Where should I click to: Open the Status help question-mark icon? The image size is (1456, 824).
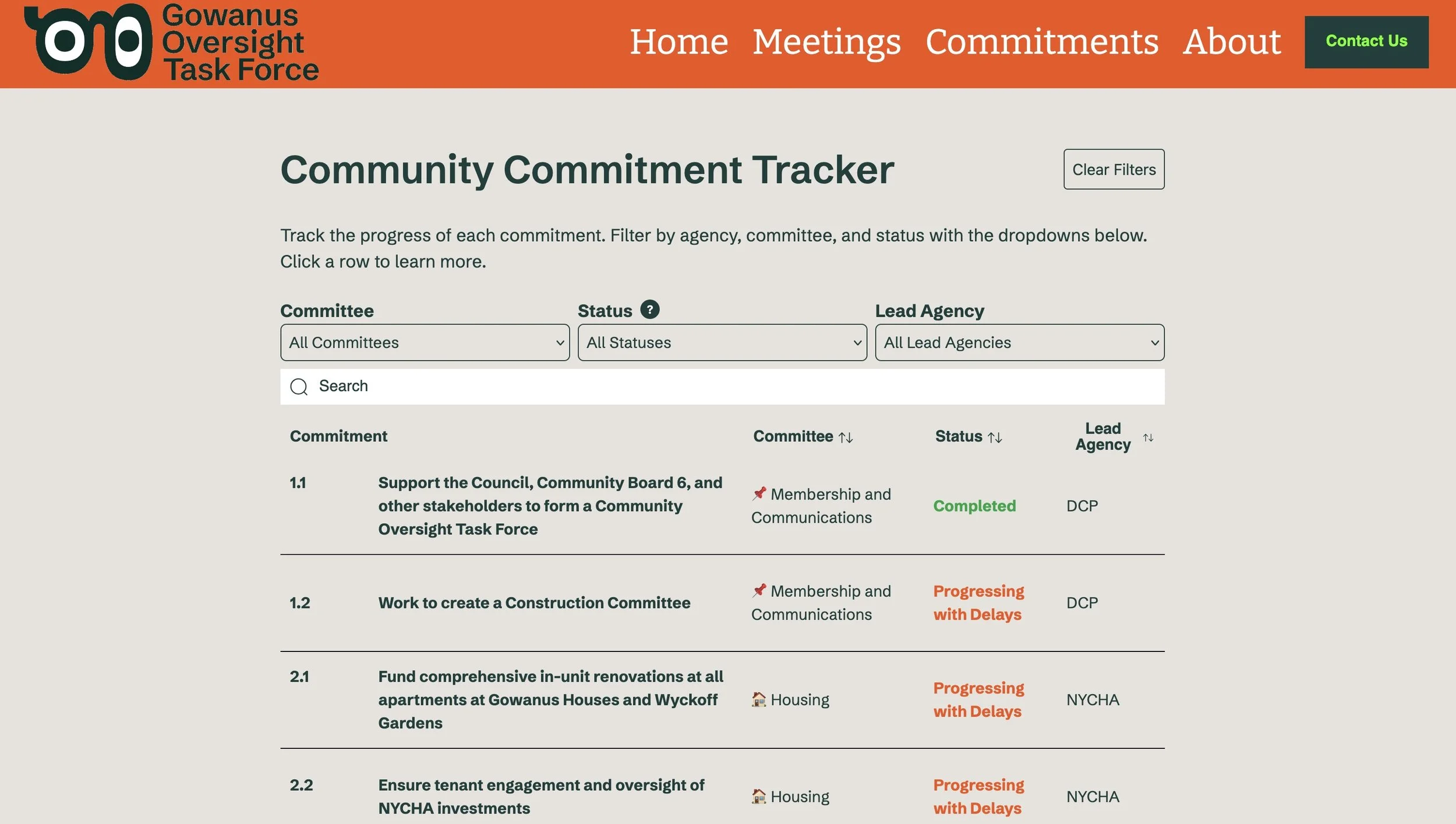pos(649,309)
